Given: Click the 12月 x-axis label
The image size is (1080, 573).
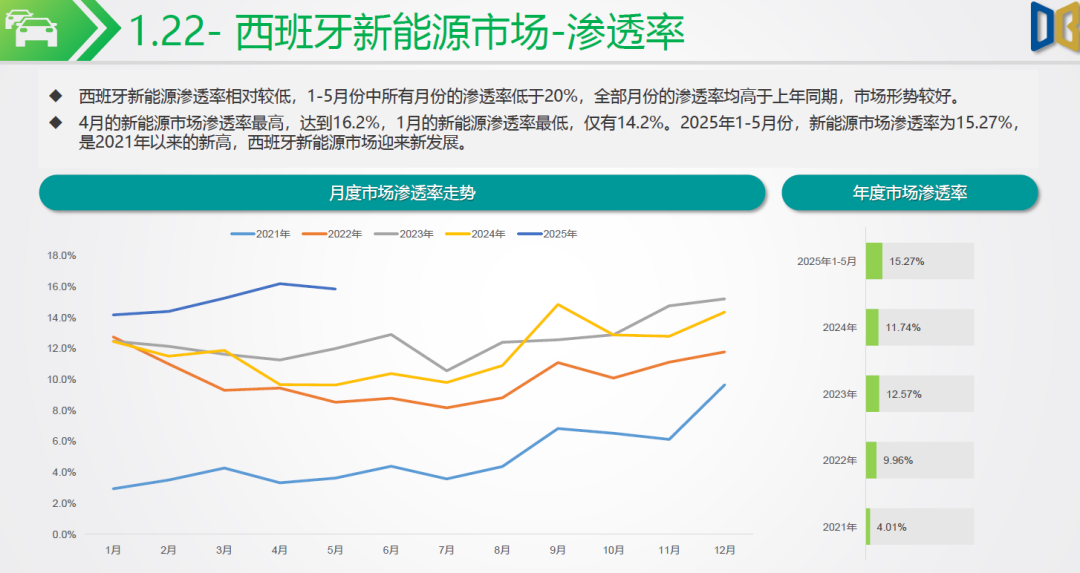Looking at the screenshot, I should (x=725, y=550).
